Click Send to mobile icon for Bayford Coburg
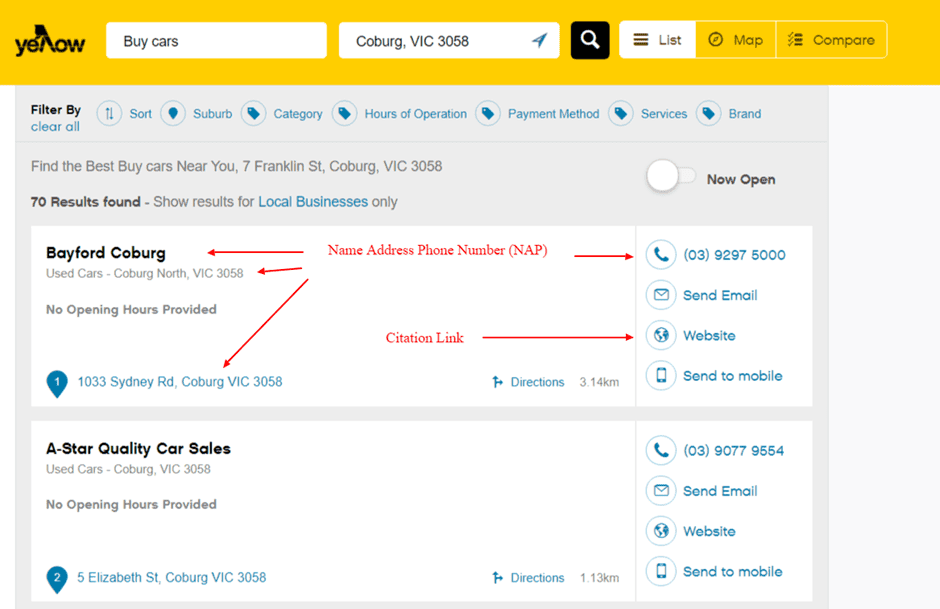 (x=660, y=376)
